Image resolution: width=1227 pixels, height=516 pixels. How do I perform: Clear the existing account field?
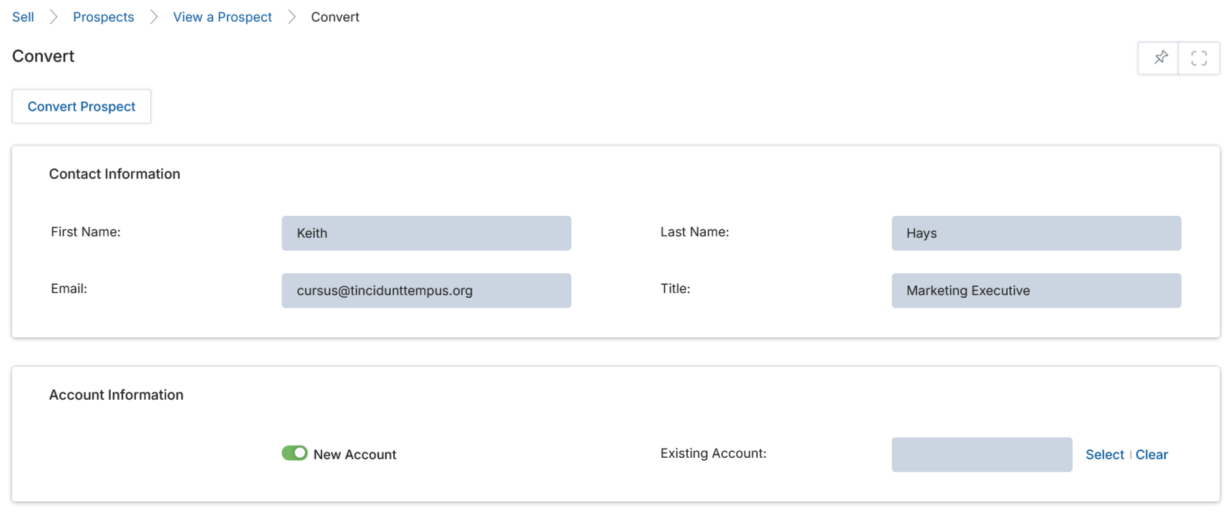pos(1151,454)
